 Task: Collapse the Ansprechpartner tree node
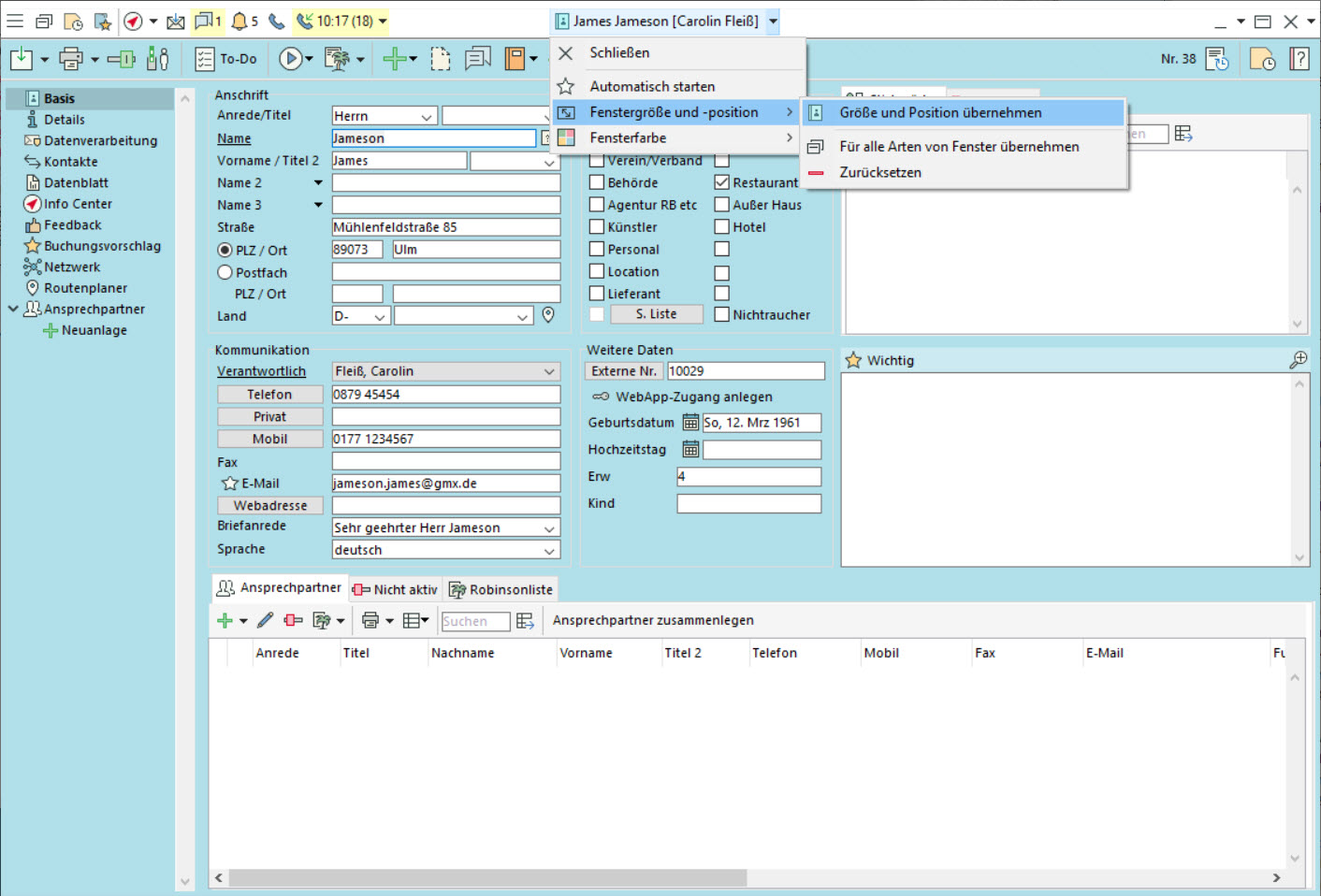pyautogui.click(x=13, y=309)
